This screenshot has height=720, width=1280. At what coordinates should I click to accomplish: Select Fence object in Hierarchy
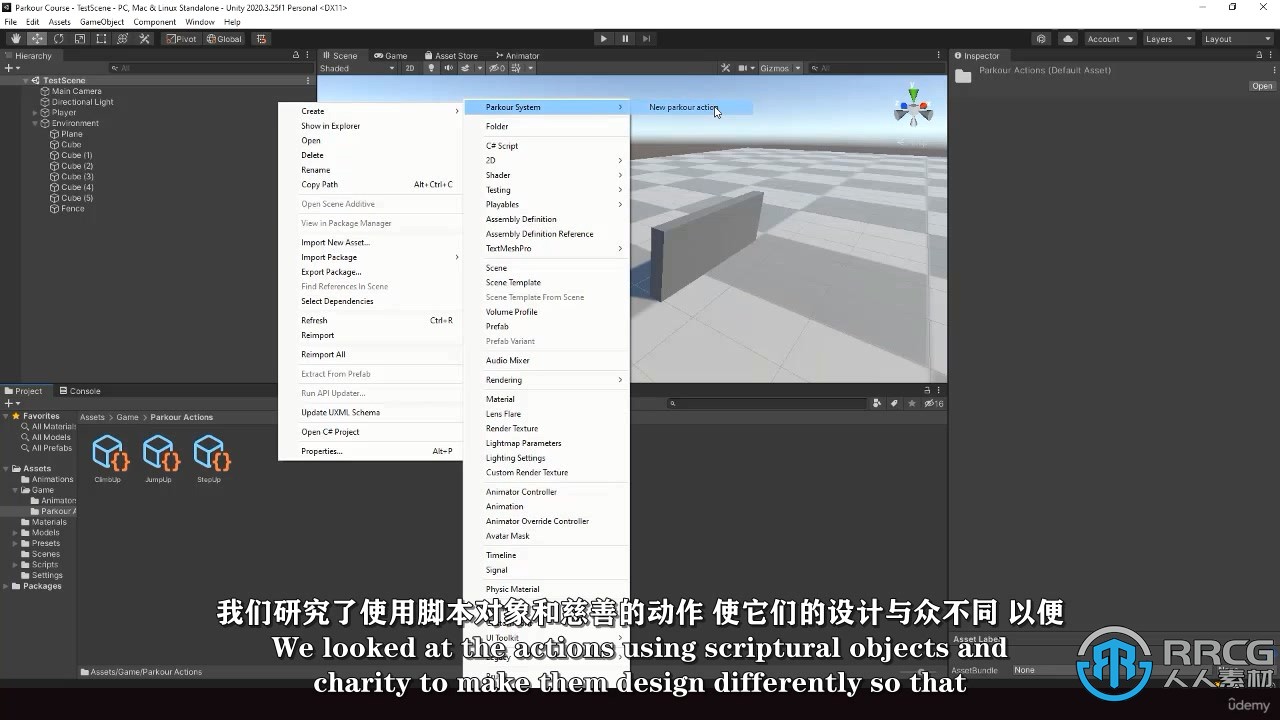(x=72, y=209)
